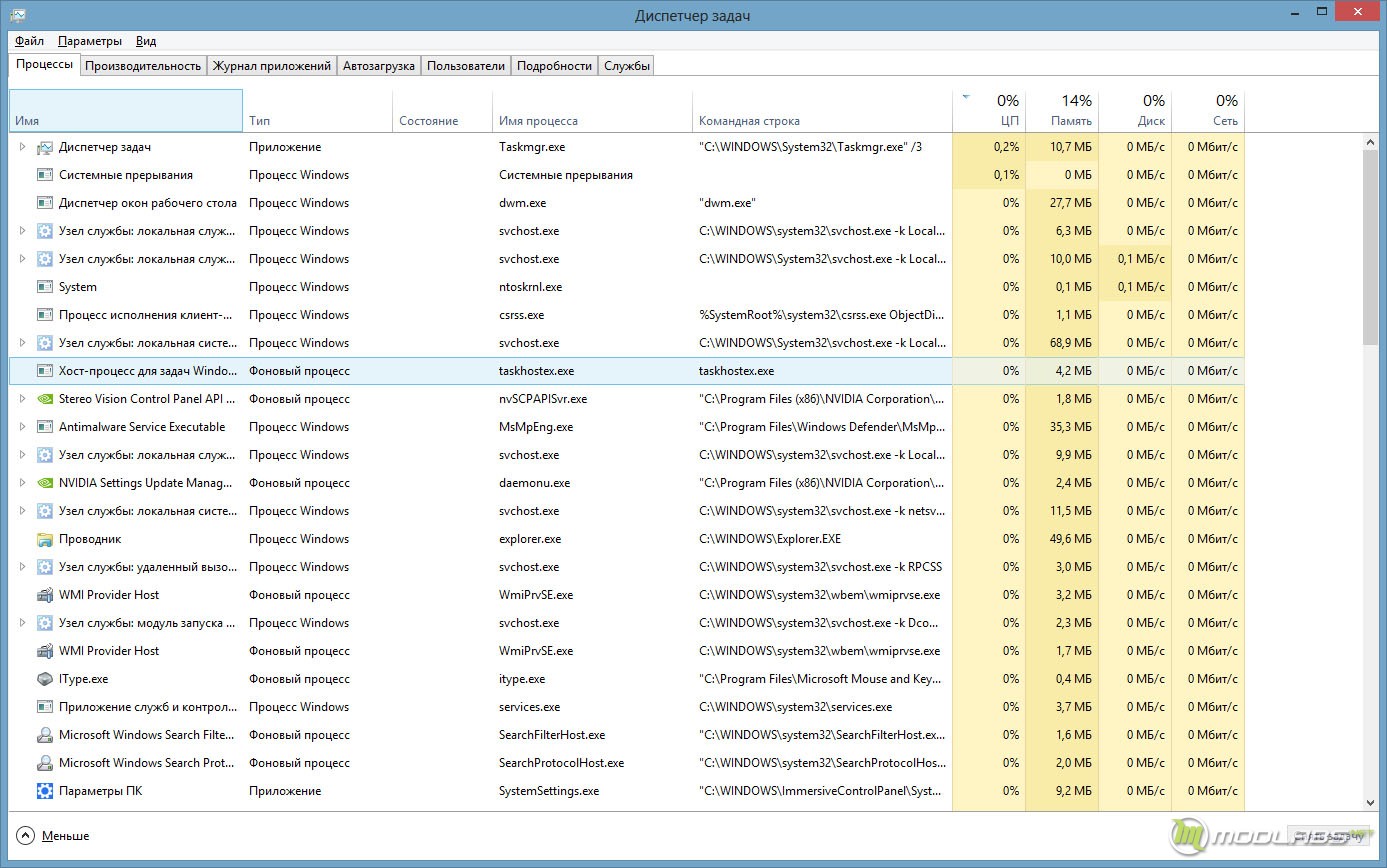Click the scrollbar up arrow

click(1370, 143)
